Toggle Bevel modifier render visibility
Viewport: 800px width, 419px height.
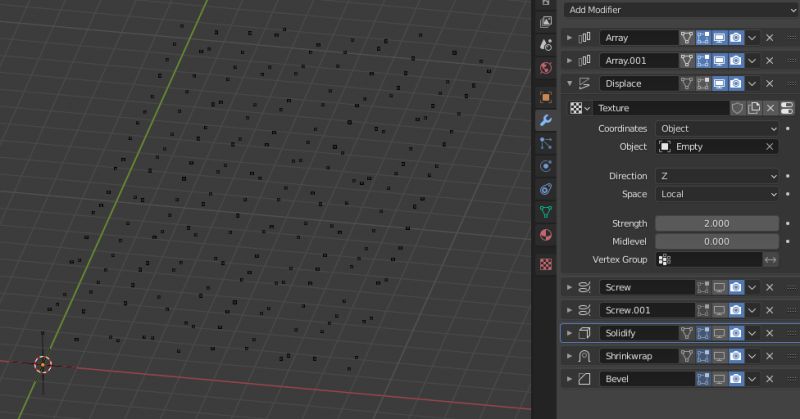point(736,379)
